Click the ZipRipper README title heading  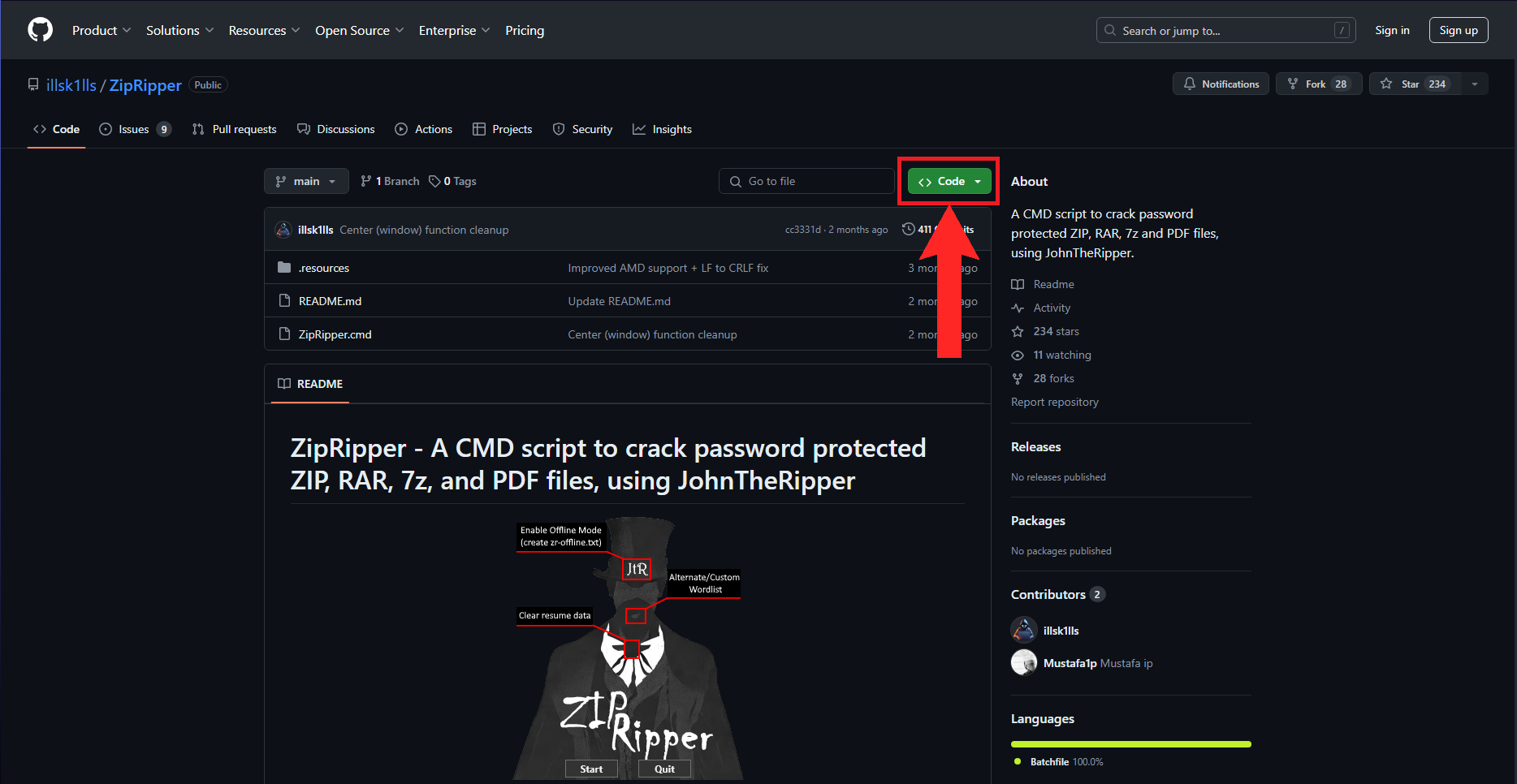pyautogui.click(x=608, y=464)
